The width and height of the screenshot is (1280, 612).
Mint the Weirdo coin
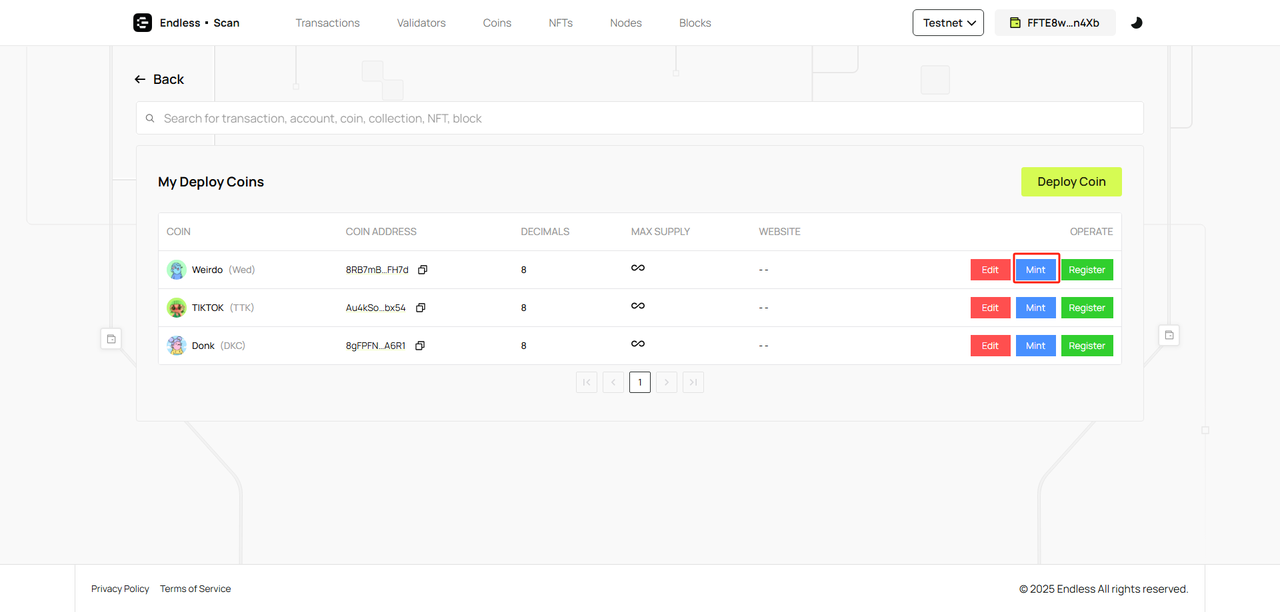coord(1035,270)
